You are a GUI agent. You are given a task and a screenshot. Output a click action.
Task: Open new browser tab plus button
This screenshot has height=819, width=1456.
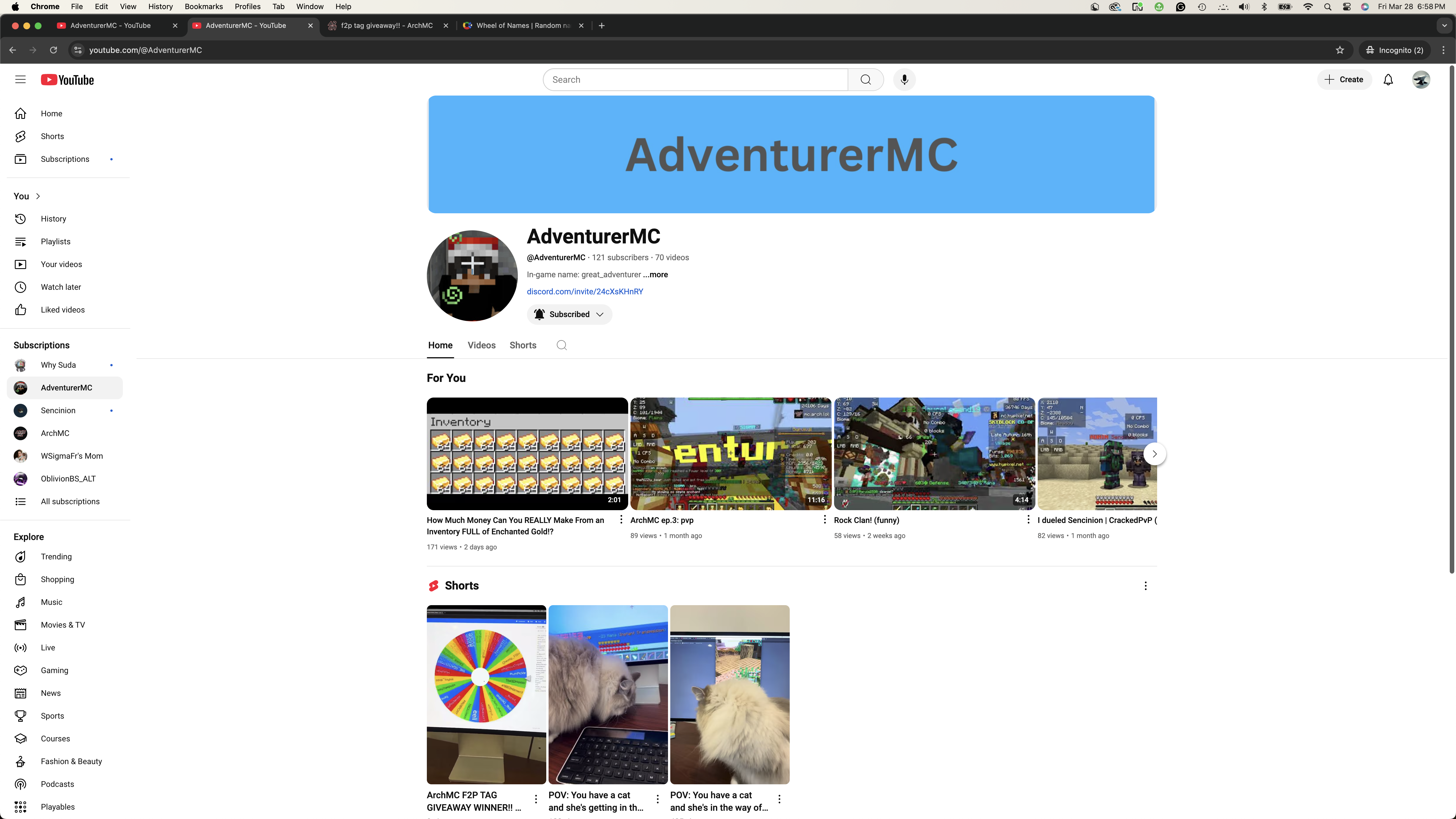click(x=601, y=25)
